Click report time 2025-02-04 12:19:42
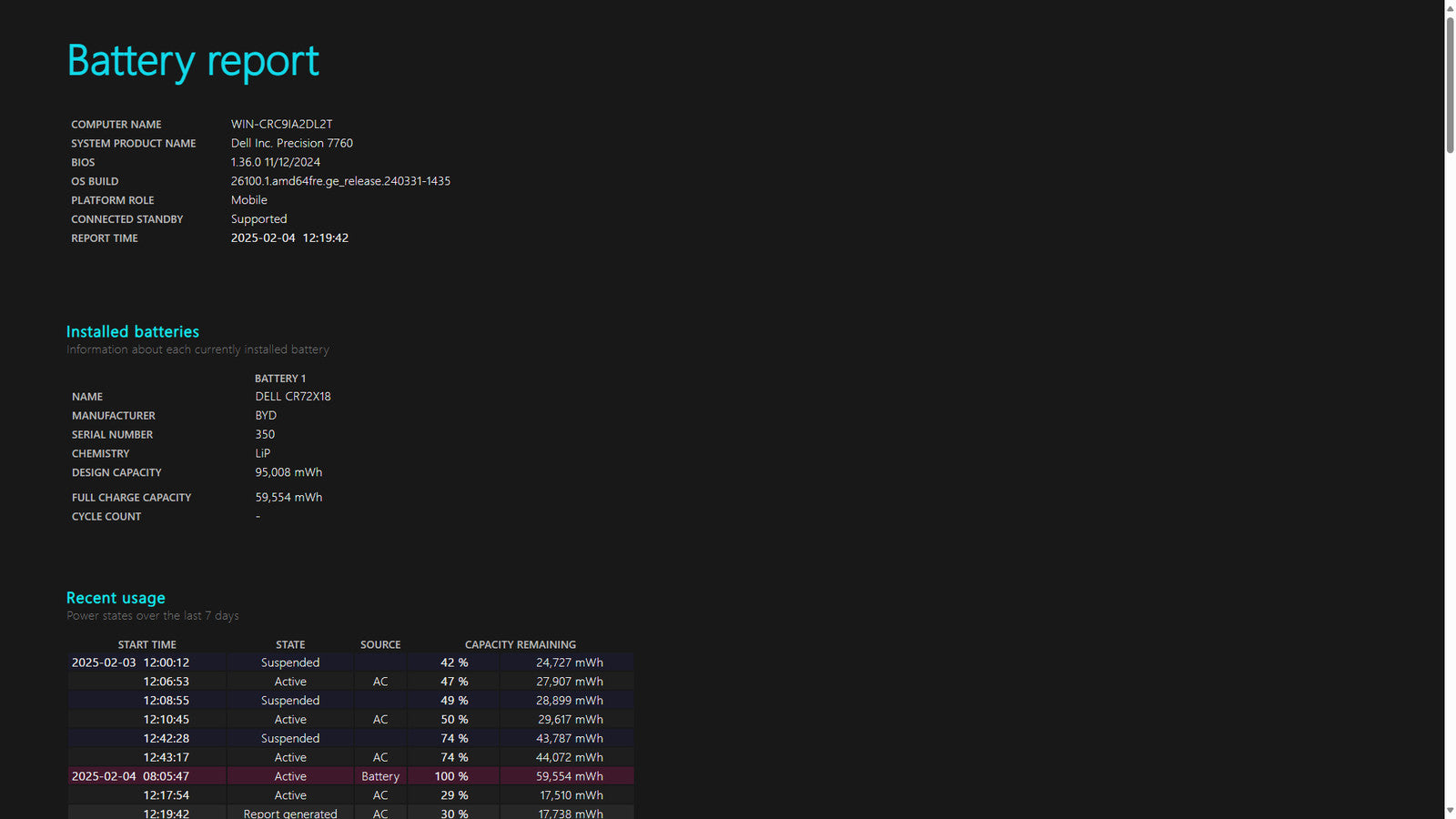This screenshot has width=1456, height=819. 289,238
